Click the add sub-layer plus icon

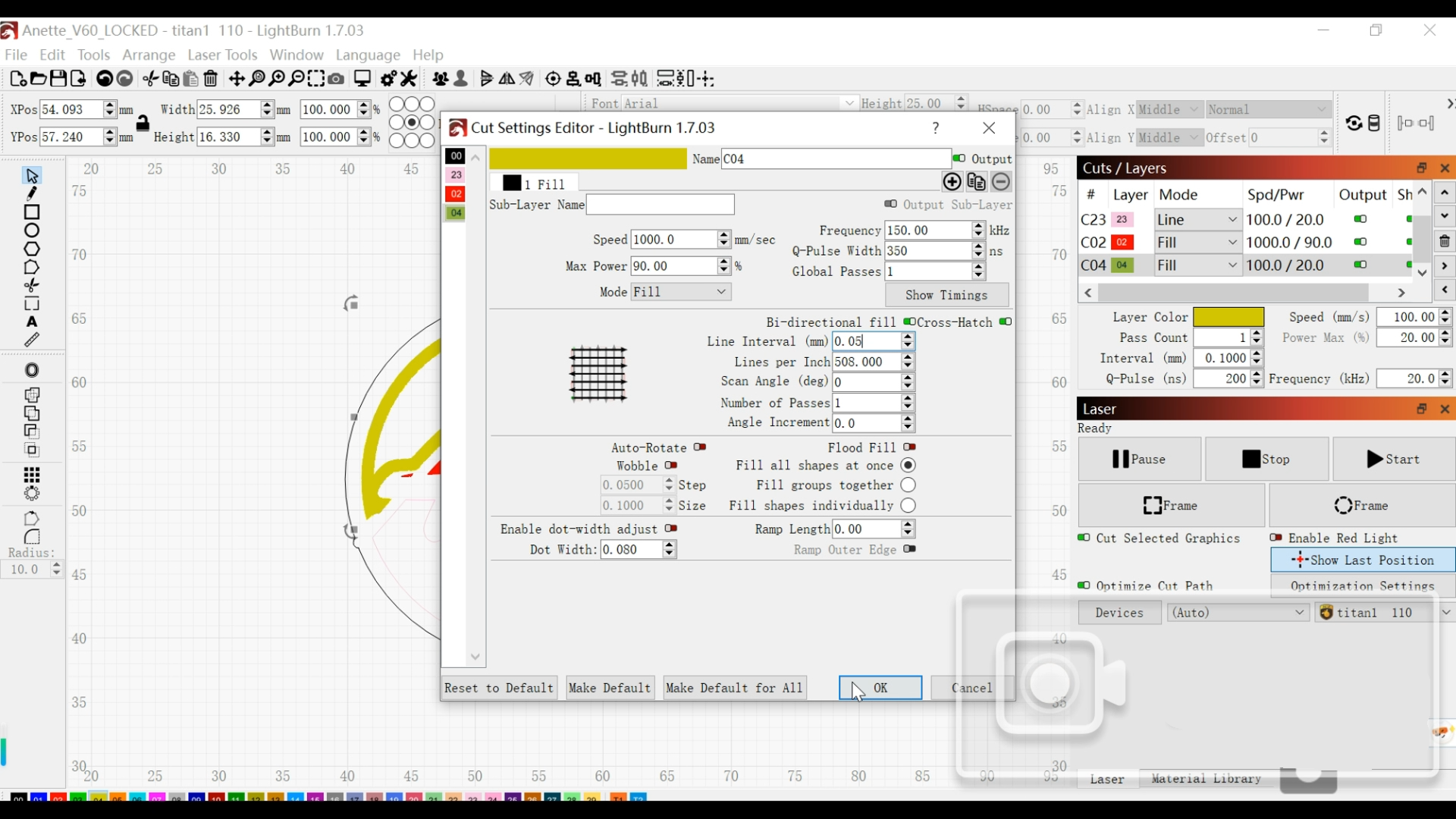tap(952, 182)
